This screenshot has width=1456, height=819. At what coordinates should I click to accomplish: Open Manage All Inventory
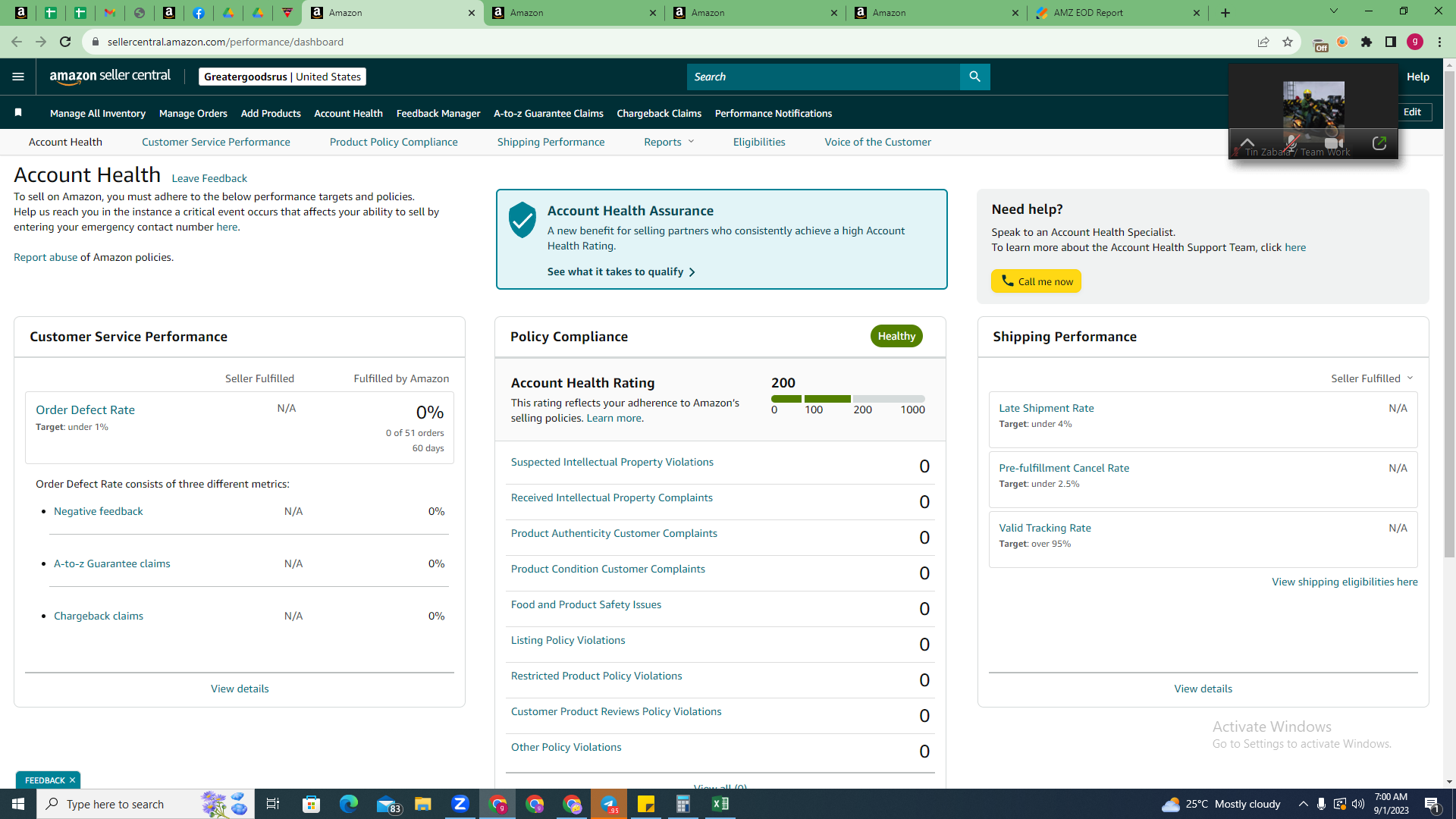click(98, 113)
